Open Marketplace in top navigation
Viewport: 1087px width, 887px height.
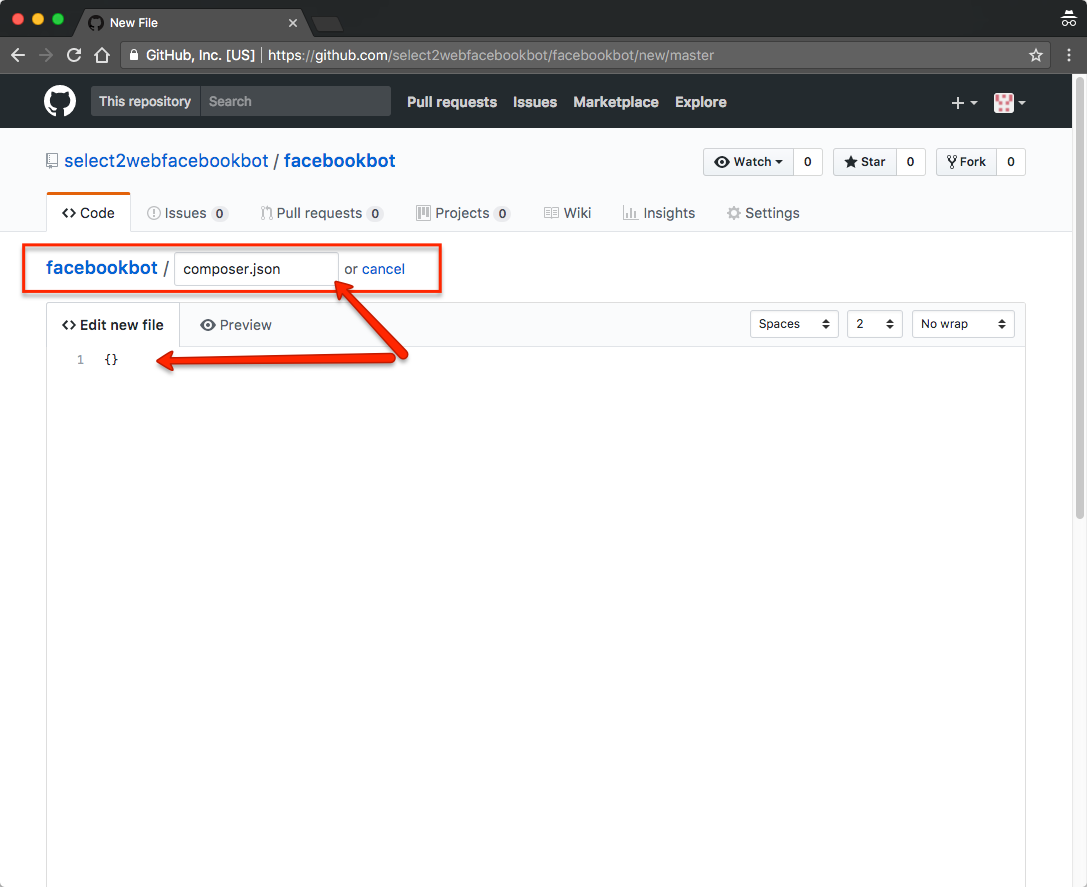[x=616, y=102]
